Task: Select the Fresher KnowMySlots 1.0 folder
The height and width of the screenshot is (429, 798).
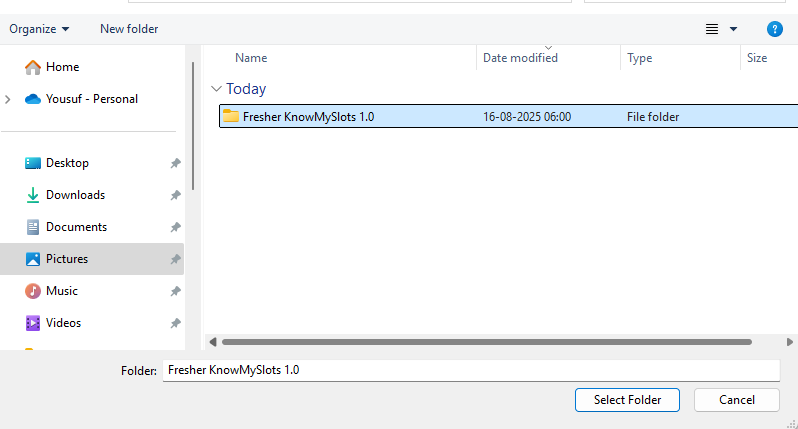Action: click(509, 117)
